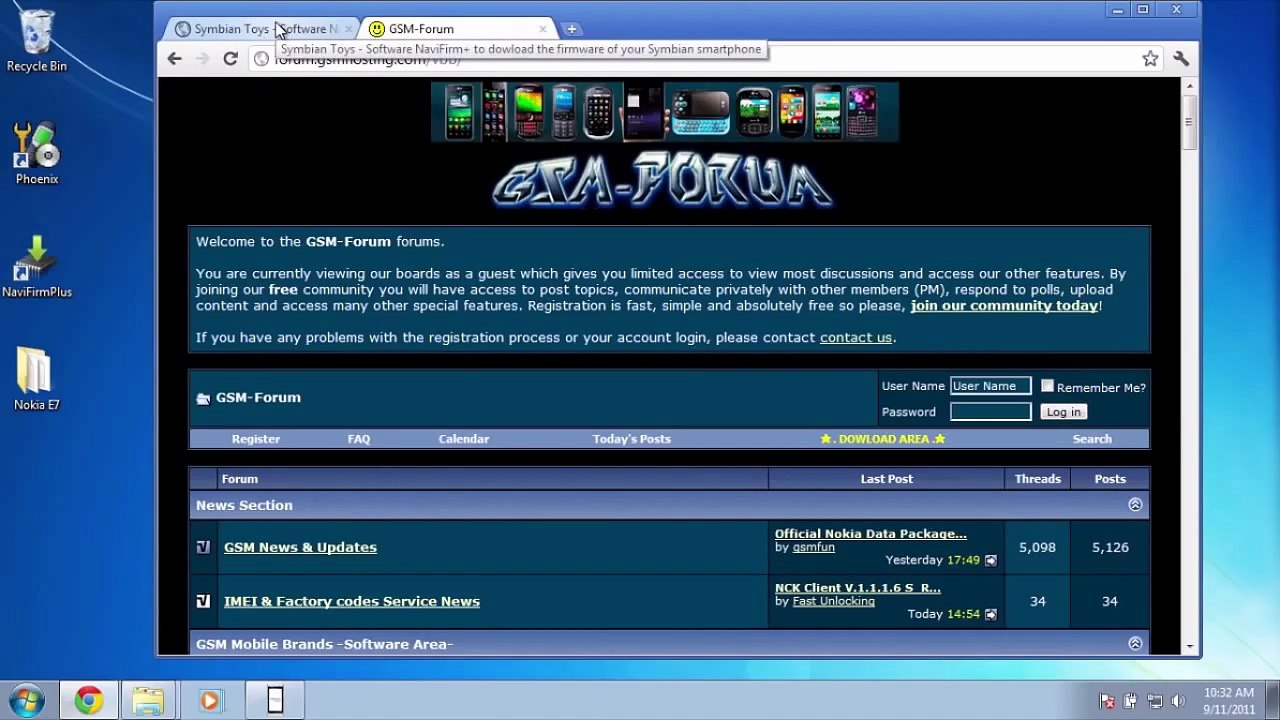
Task: Click the 'contact us' link
Action: (856, 338)
